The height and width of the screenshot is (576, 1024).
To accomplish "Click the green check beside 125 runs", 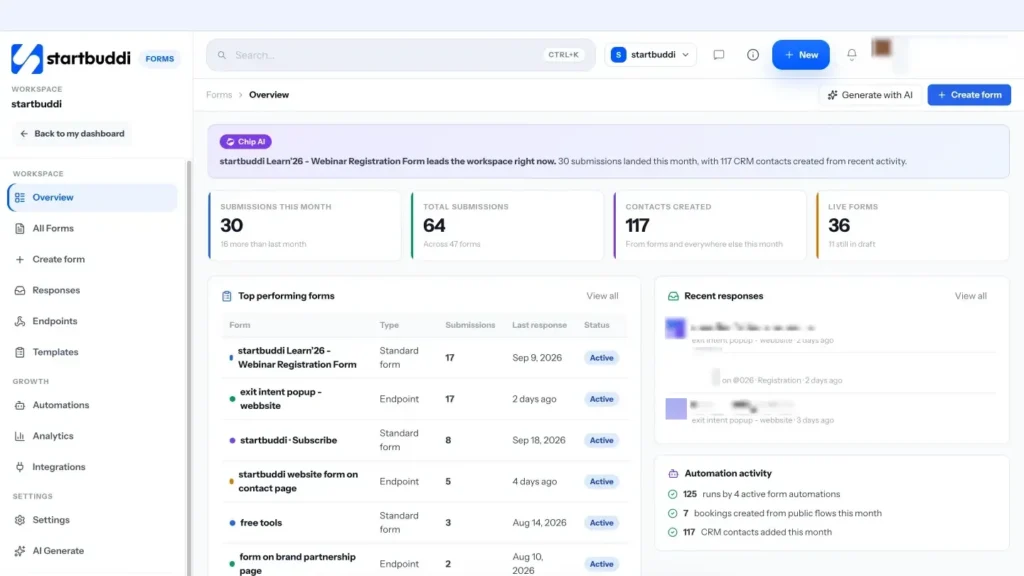I will coord(673,494).
